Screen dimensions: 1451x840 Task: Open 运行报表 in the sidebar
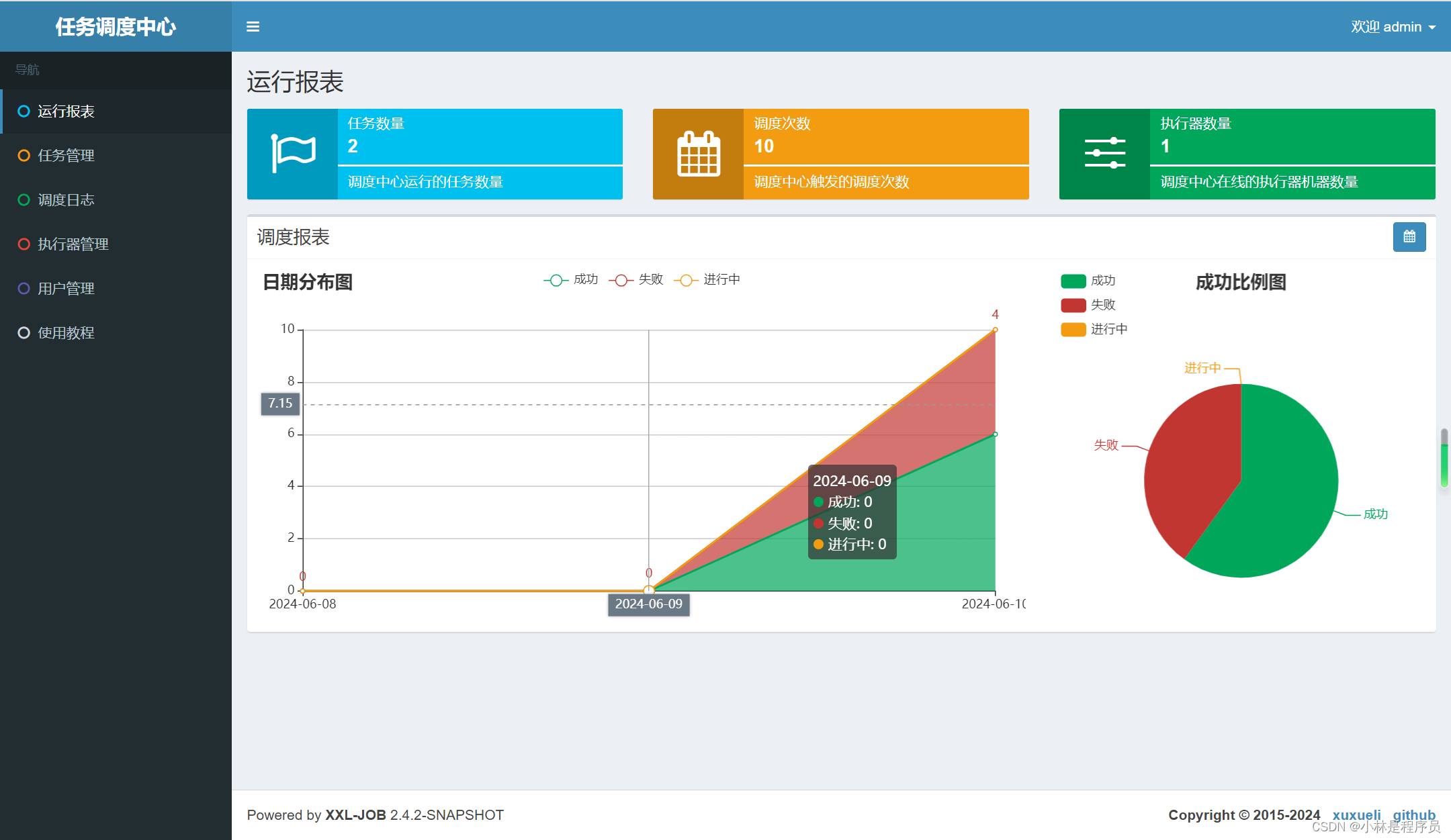(x=116, y=111)
